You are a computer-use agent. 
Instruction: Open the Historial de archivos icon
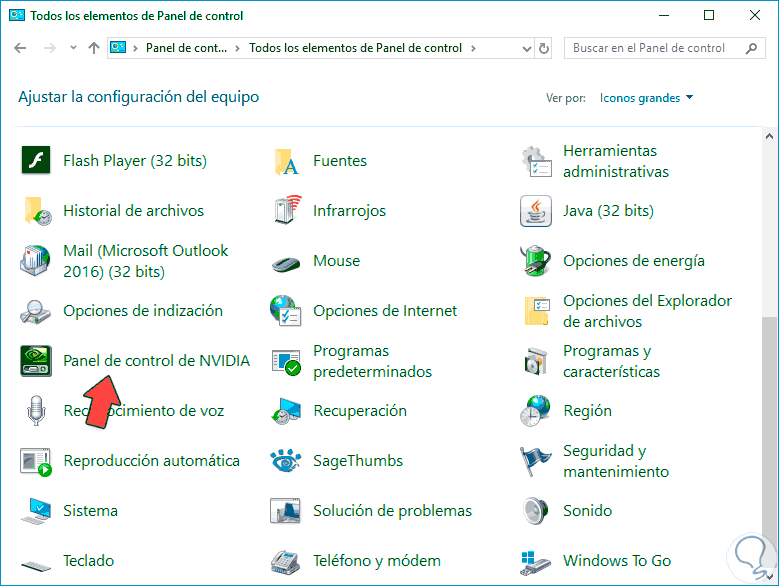(x=37, y=211)
